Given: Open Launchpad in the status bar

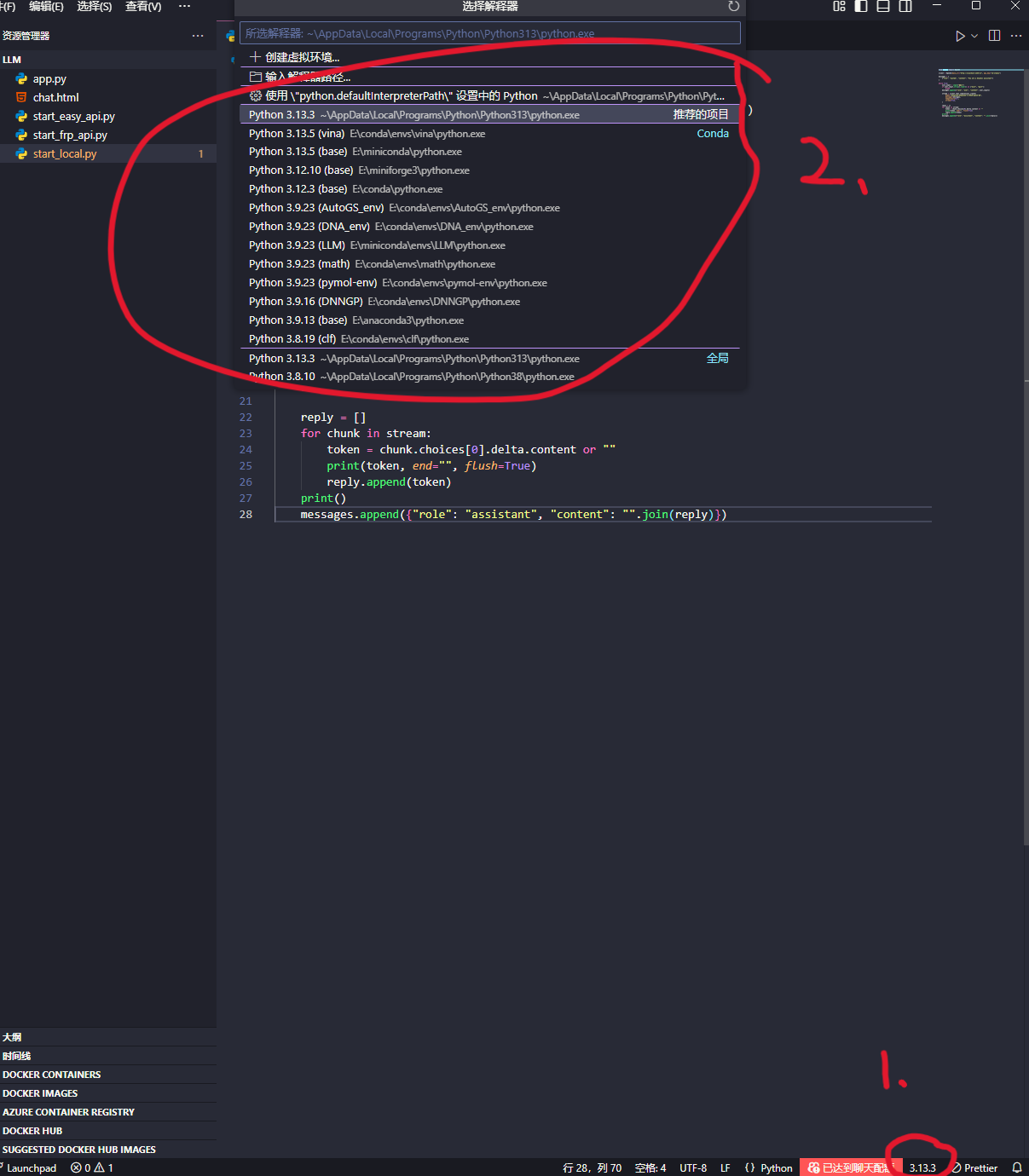Looking at the screenshot, I should pos(30,1167).
